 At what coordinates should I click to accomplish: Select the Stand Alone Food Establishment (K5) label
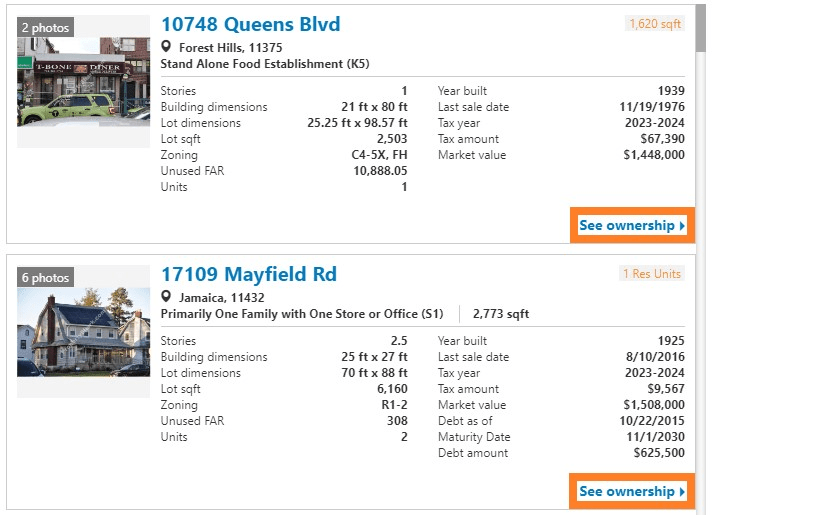265,64
